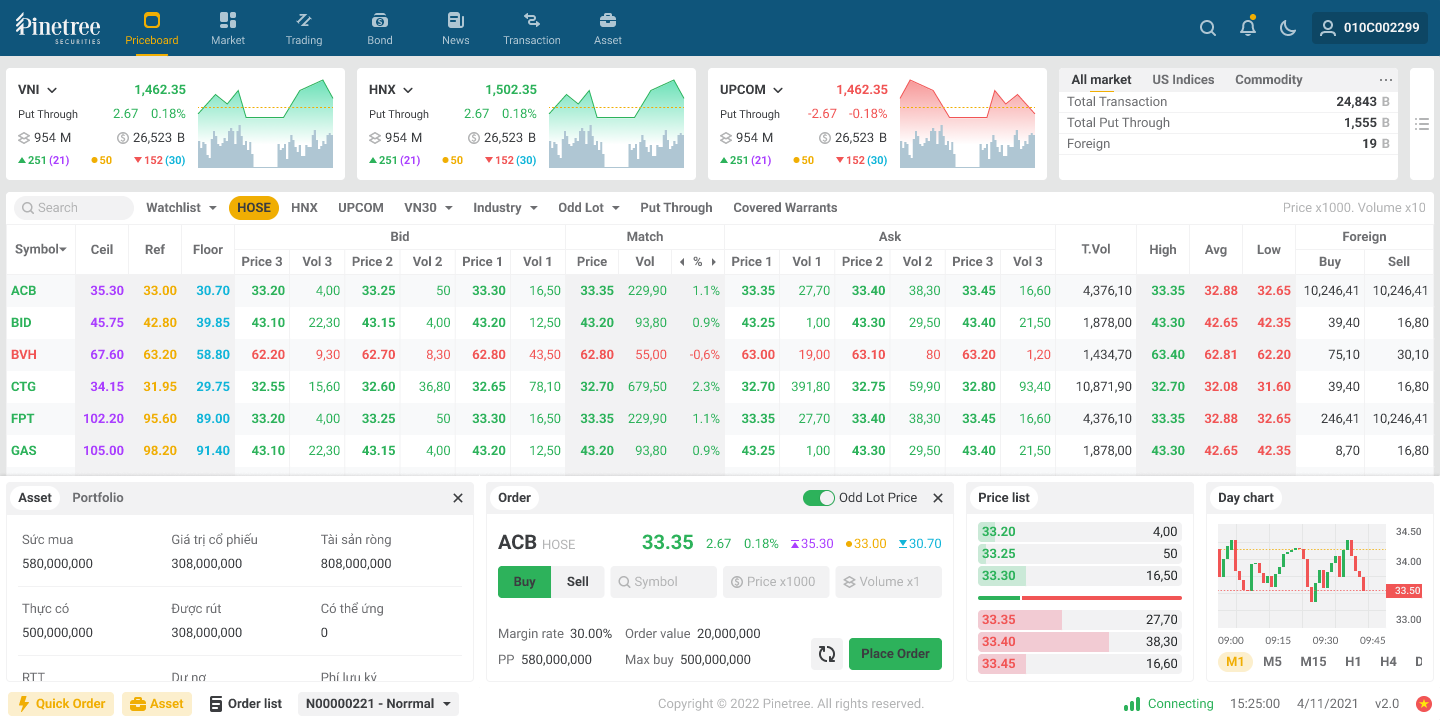Switch to the Covered Warrants tab
The width and height of the screenshot is (1440, 720).
click(x=785, y=208)
